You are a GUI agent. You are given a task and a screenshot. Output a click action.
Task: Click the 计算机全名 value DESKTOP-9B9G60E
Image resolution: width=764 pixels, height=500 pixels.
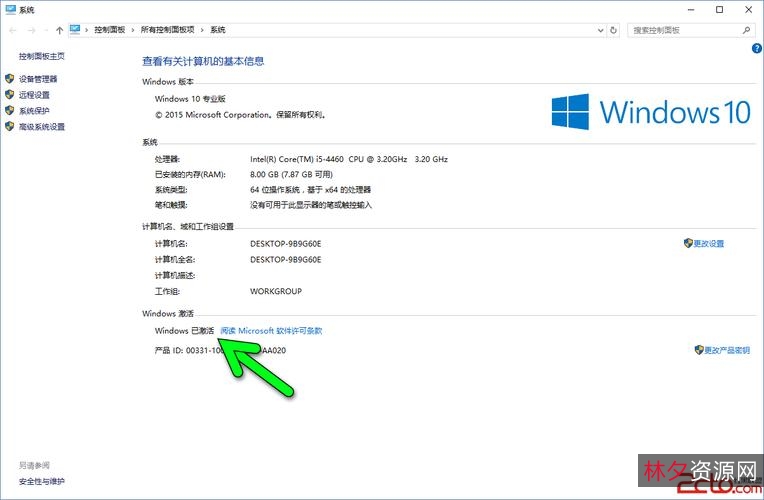pyautogui.click(x=286, y=260)
